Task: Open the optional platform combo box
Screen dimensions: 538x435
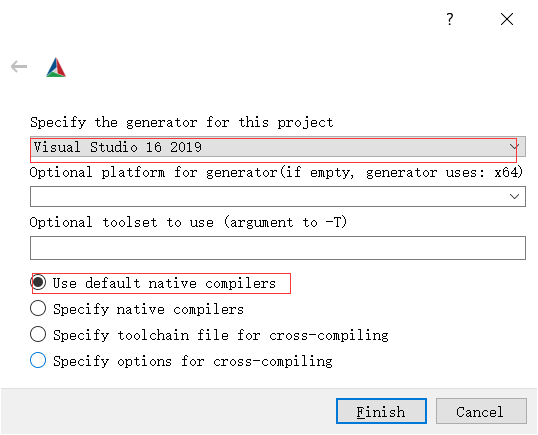Action: click(278, 197)
